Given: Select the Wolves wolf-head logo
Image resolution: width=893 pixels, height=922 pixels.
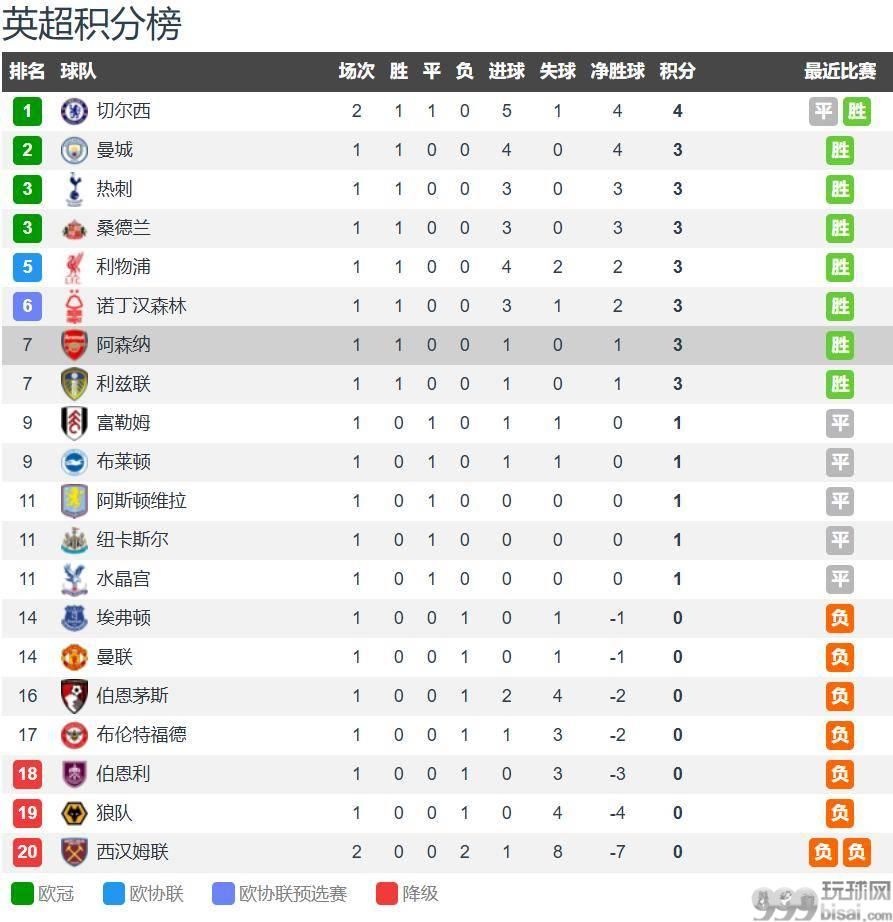Looking at the screenshot, I should click(x=74, y=813).
